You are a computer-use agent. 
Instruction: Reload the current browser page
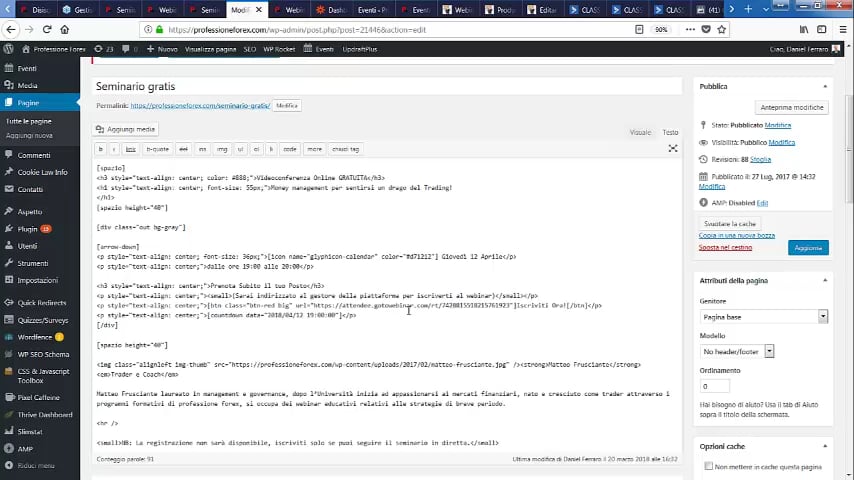tap(47, 29)
